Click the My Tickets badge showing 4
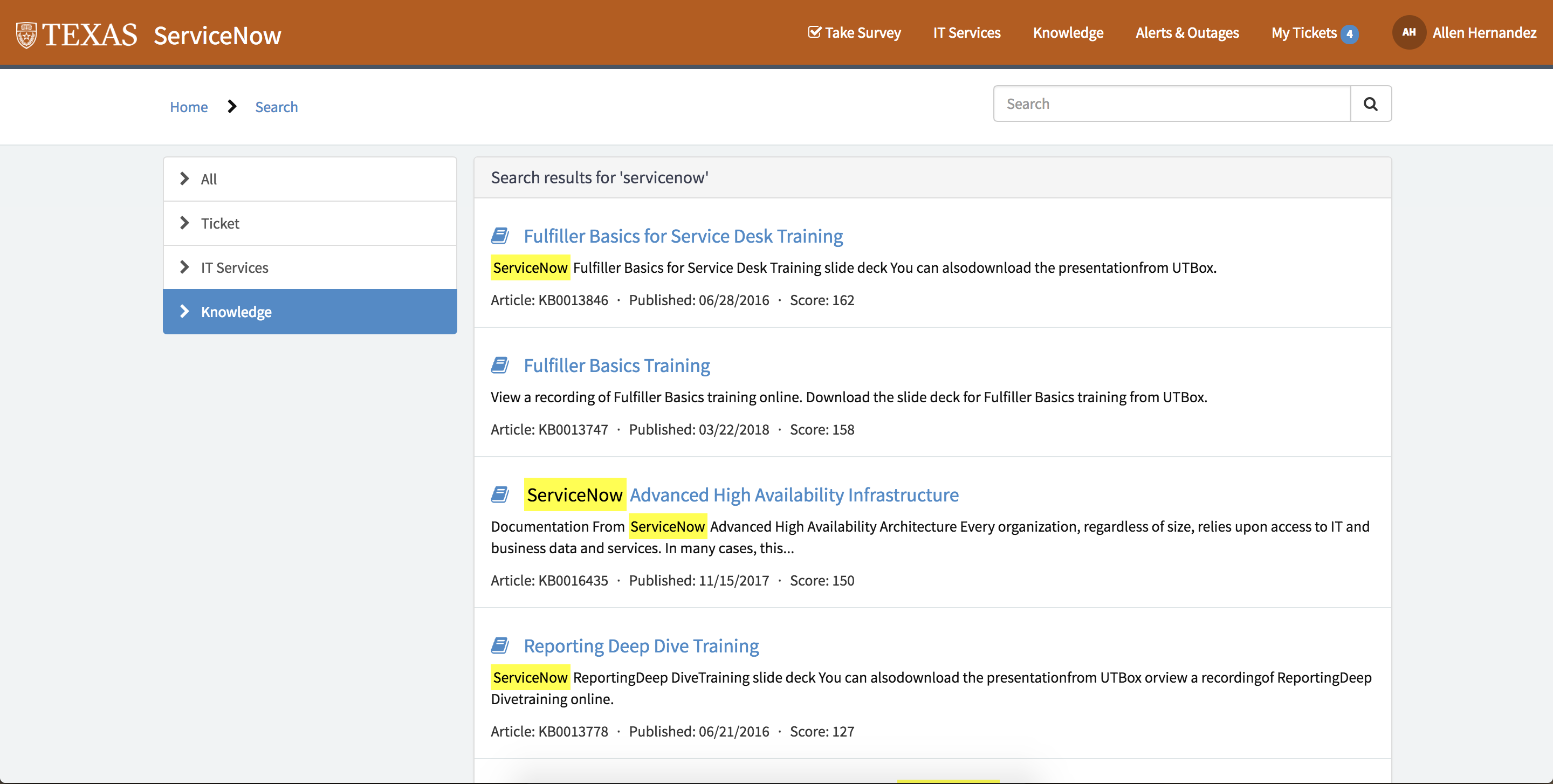The height and width of the screenshot is (784, 1553). [x=1349, y=34]
